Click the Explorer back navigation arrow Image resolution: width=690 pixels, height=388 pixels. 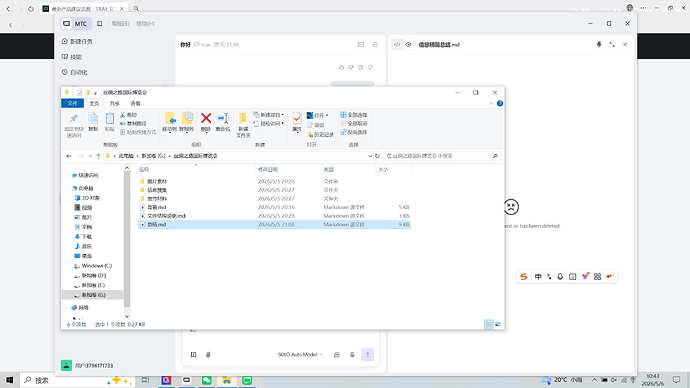tap(69, 156)
